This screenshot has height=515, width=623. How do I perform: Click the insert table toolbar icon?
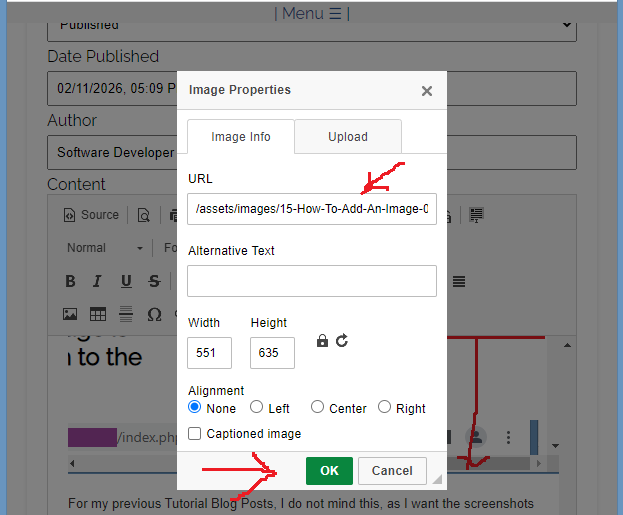pos(98,314)
